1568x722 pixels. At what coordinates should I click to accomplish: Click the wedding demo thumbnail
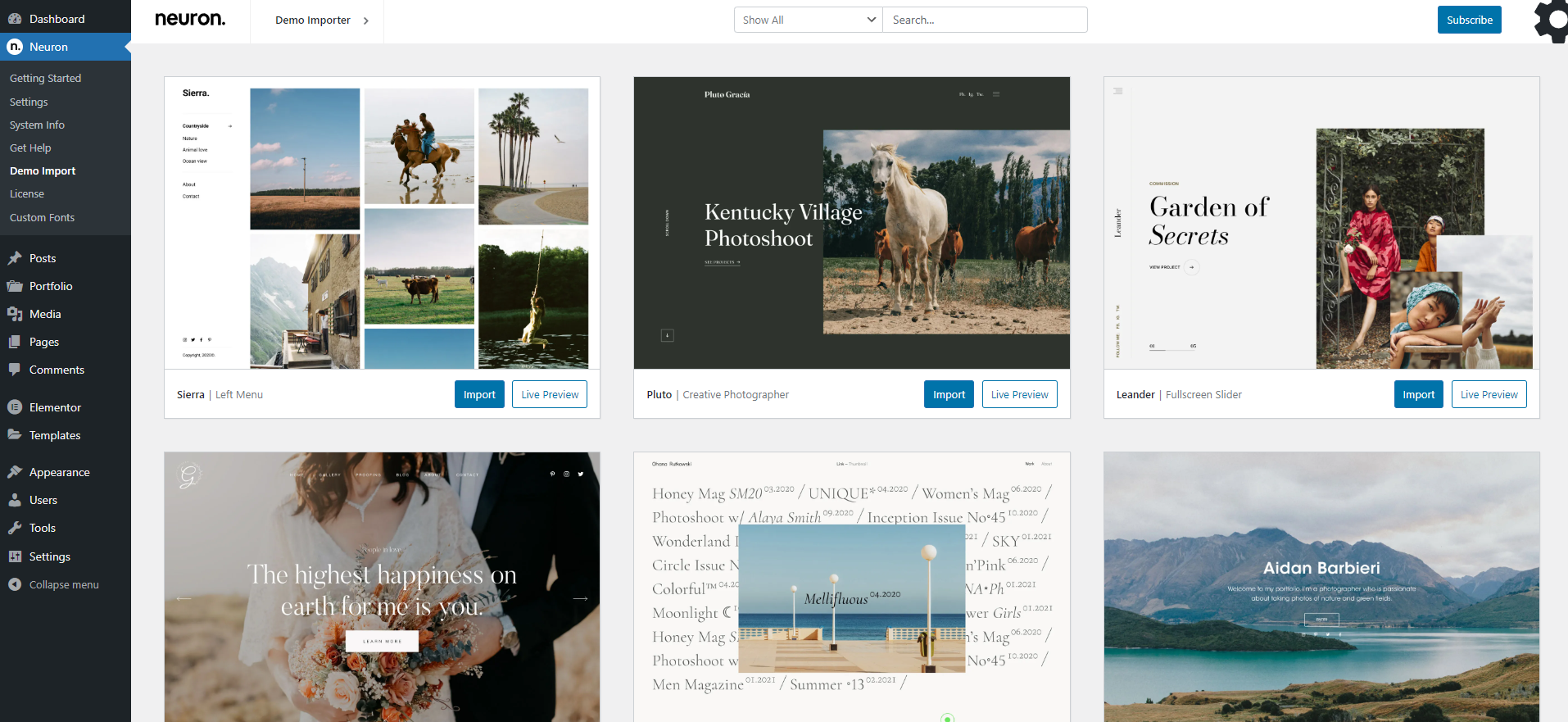coord(382,587)
